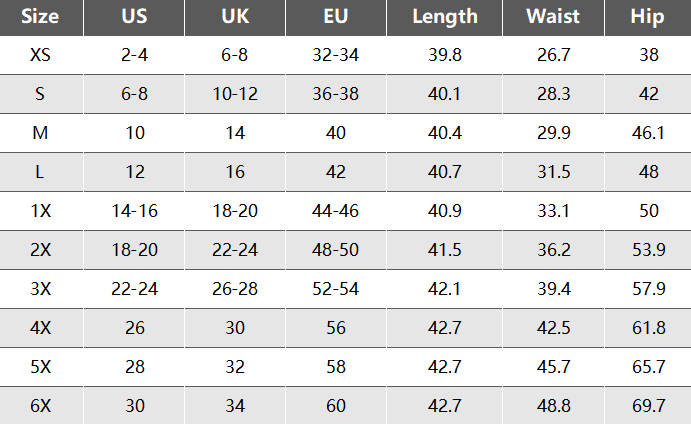Screen dimensions: 691x424
Task: Select the Length column header
Action: click(x=445, y=17)
